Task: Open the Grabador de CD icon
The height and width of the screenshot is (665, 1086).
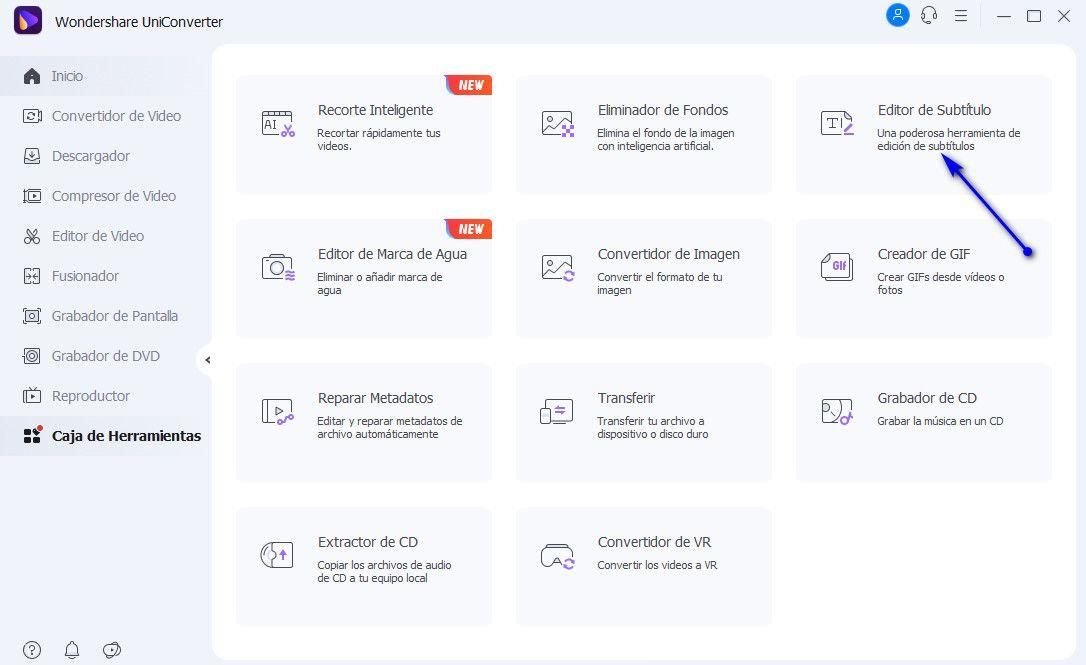Action: coord(837,411)
